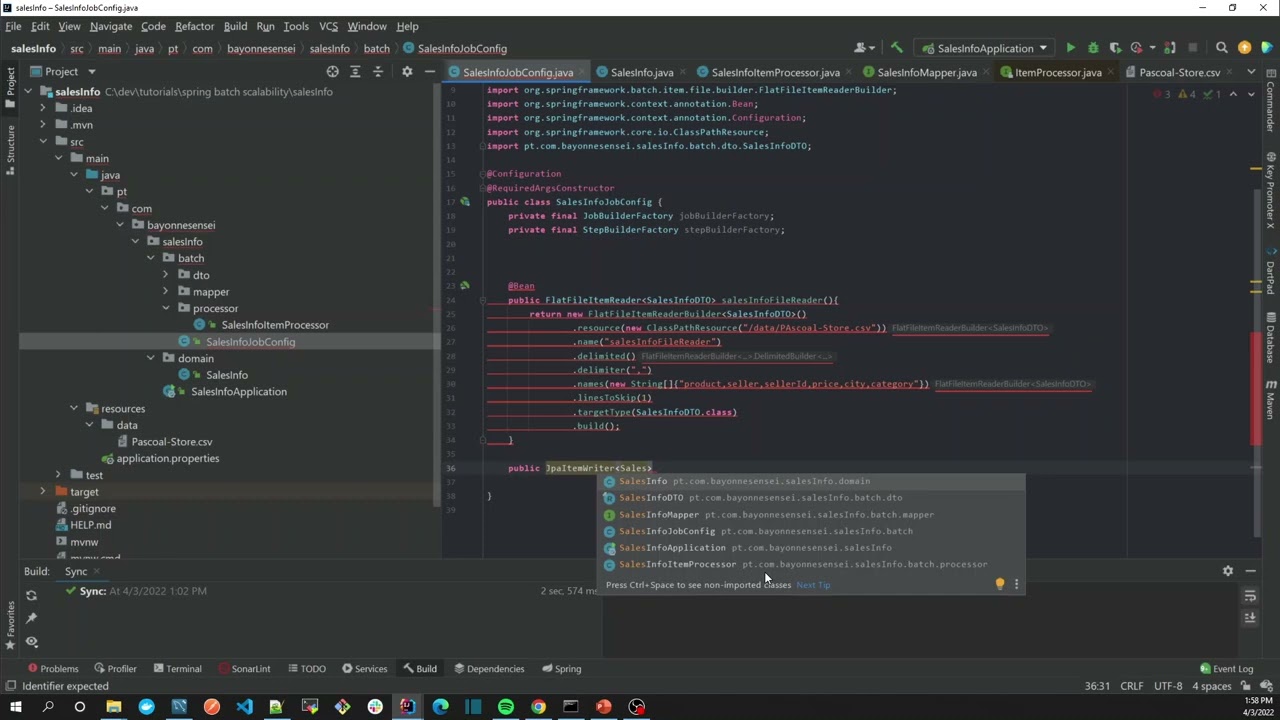1280x720 pixels.
Task: Open the Refactor menu
Action: tap(194, 26)
